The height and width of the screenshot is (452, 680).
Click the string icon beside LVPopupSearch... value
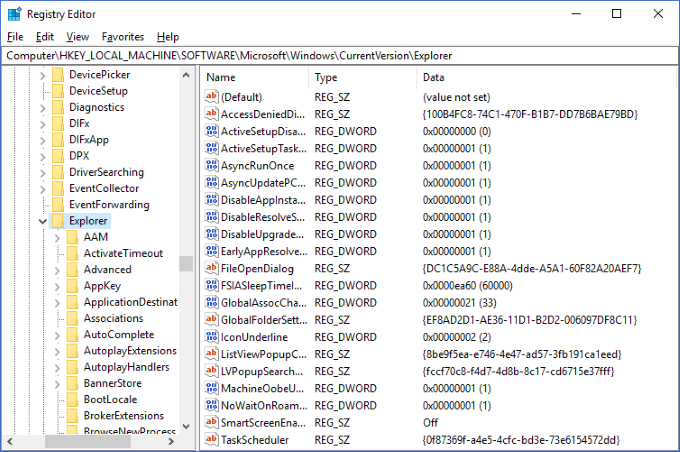pyautogui.click(x=212, y=371)
